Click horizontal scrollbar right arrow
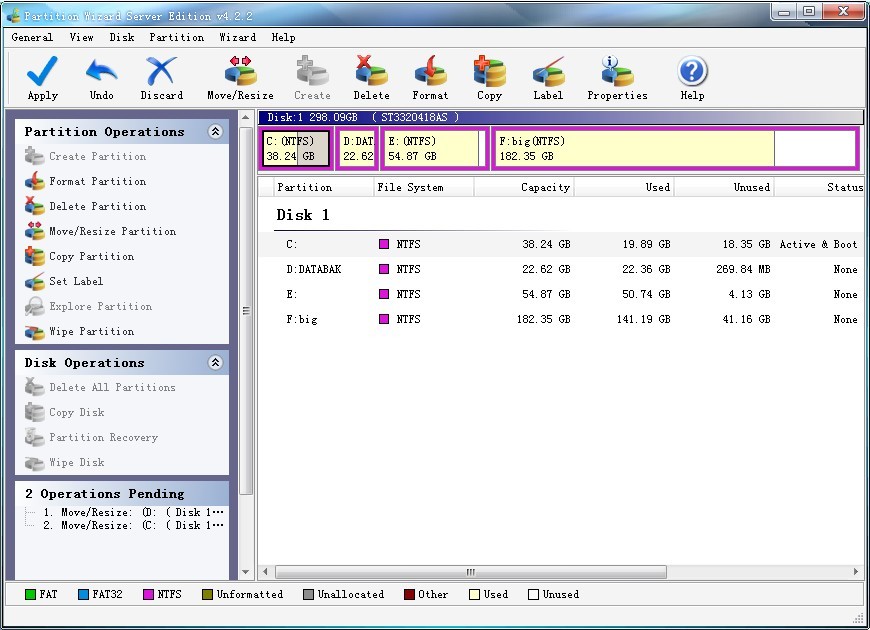The height and width of the screenshot is (630, 870). [856, 572]
